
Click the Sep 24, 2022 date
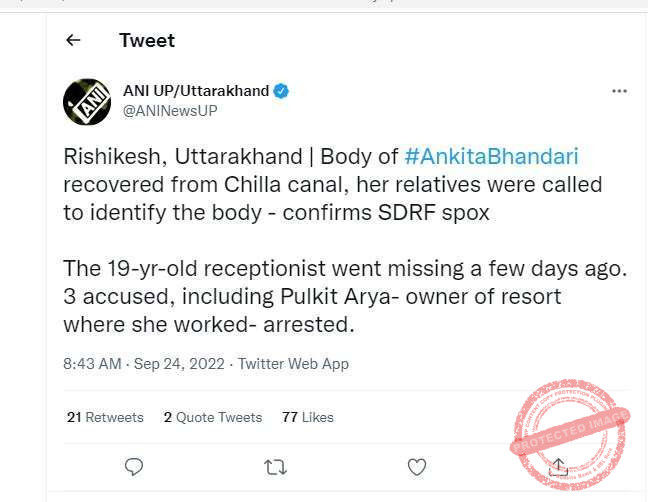(x=179, y=364)
